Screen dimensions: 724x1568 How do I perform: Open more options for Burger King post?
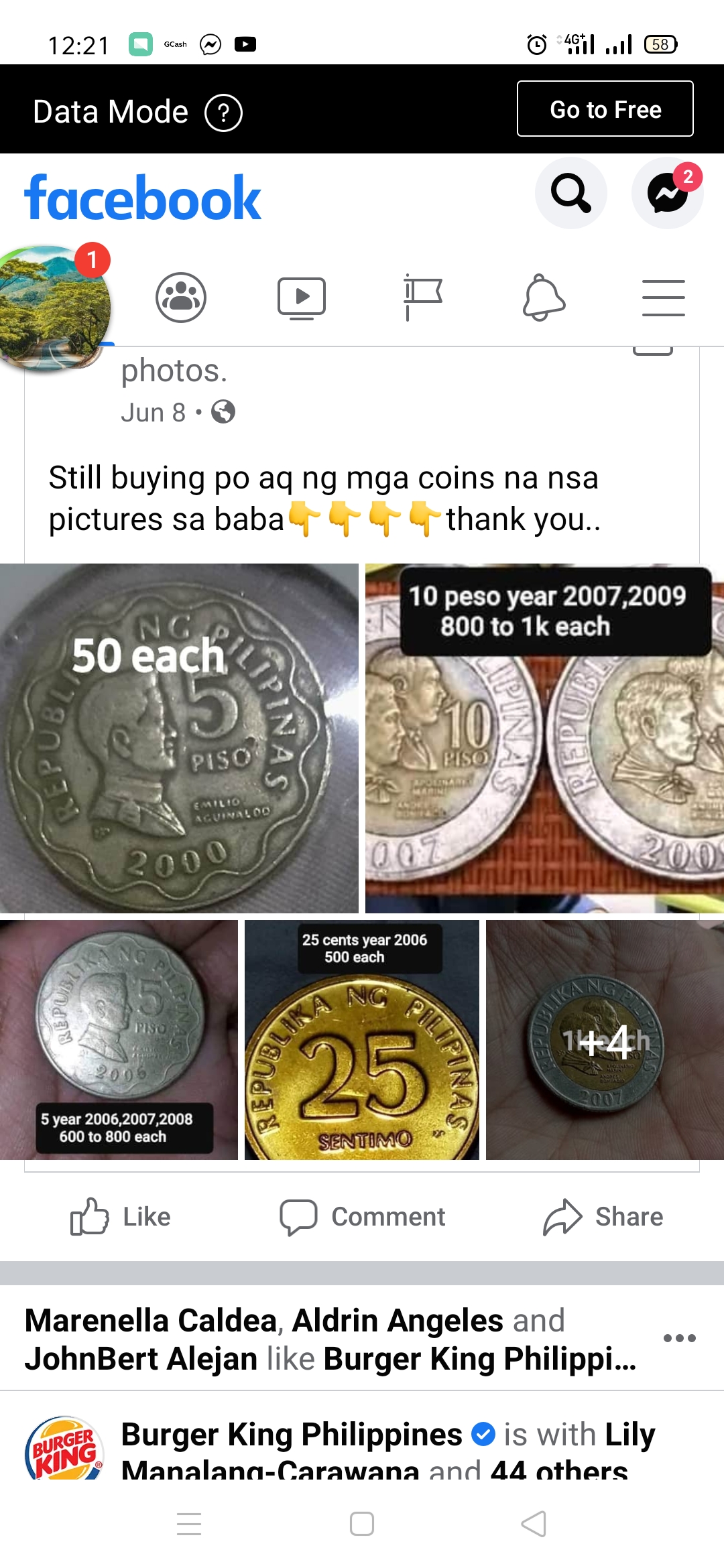coord(679,1338)
